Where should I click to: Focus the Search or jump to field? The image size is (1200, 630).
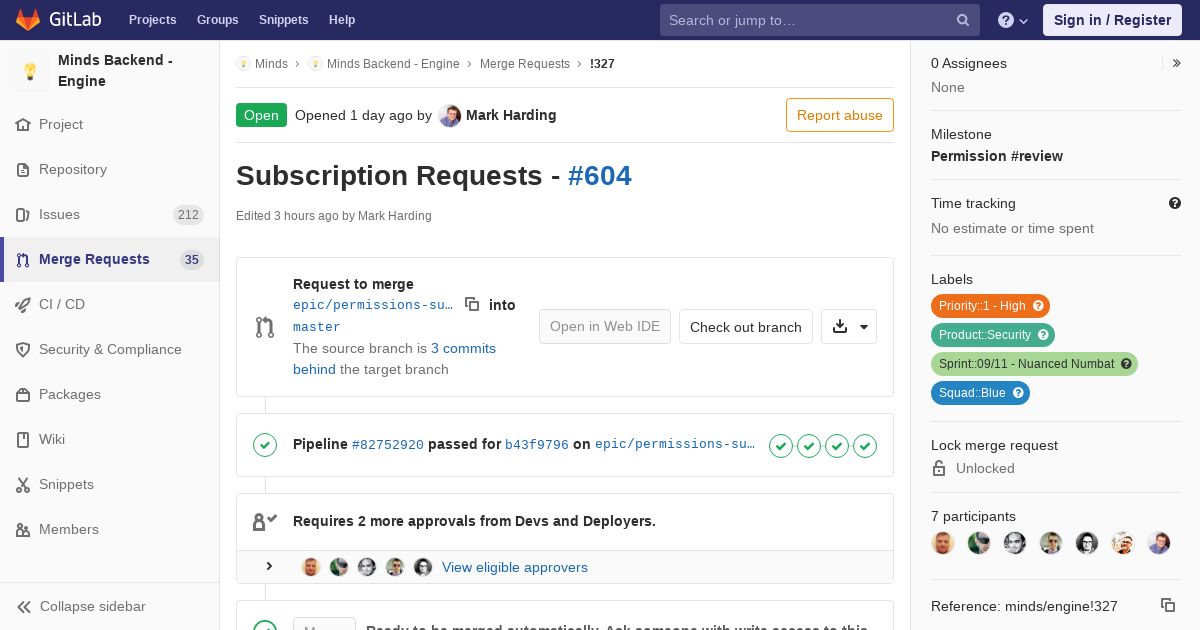[808, 20]
